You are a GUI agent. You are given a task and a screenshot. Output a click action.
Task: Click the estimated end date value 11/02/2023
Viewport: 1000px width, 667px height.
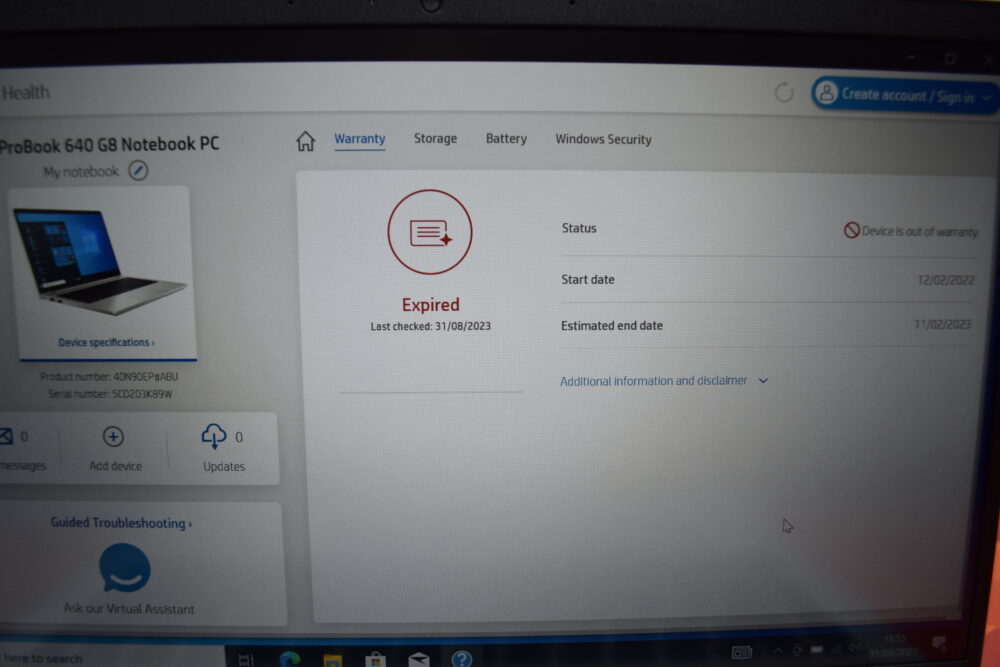(943, 325)
